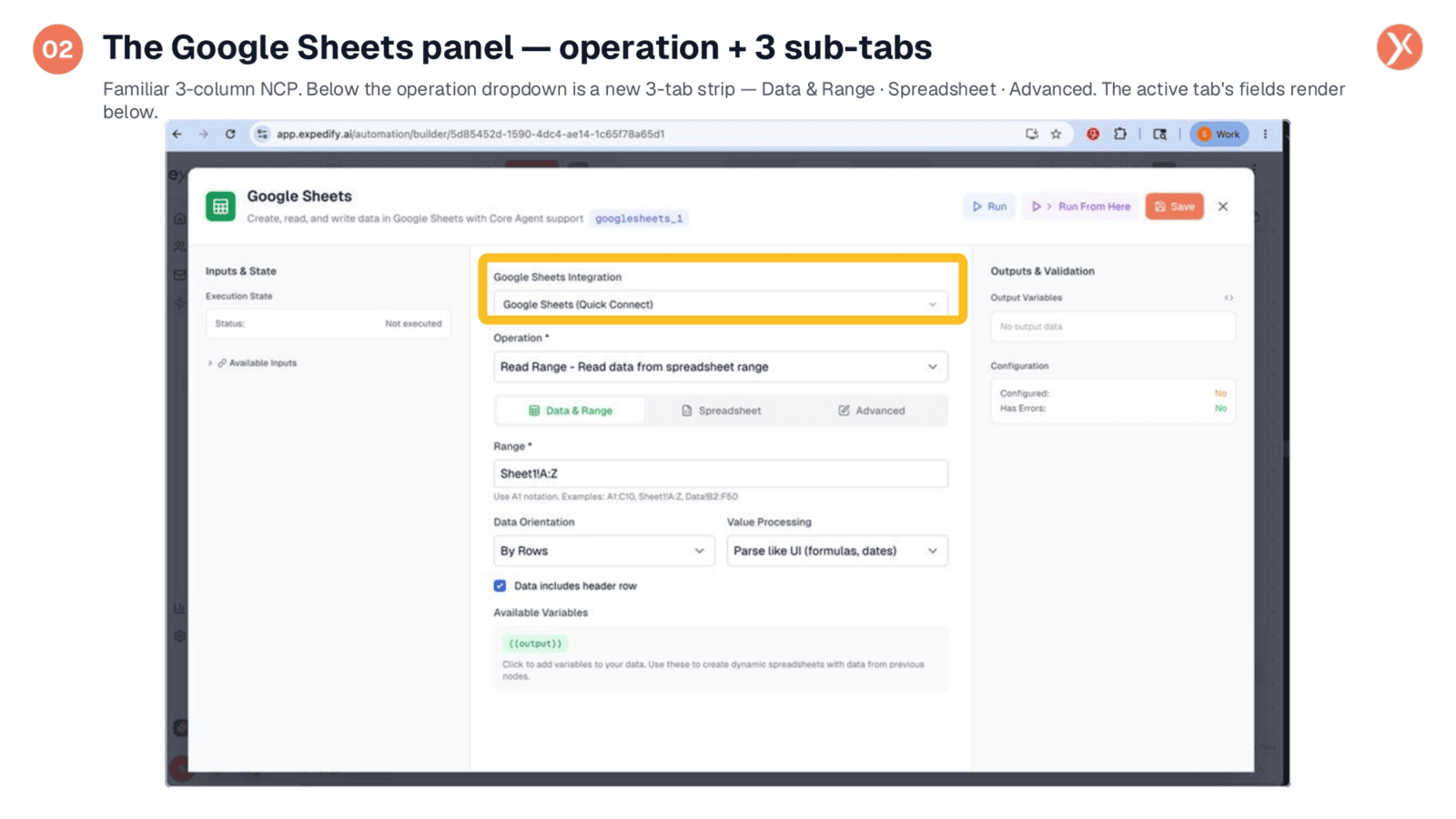Open the Value Processing dropdown
This screenshot has height=819, width=1456.
pyautogui.click(x=837, y=551)
